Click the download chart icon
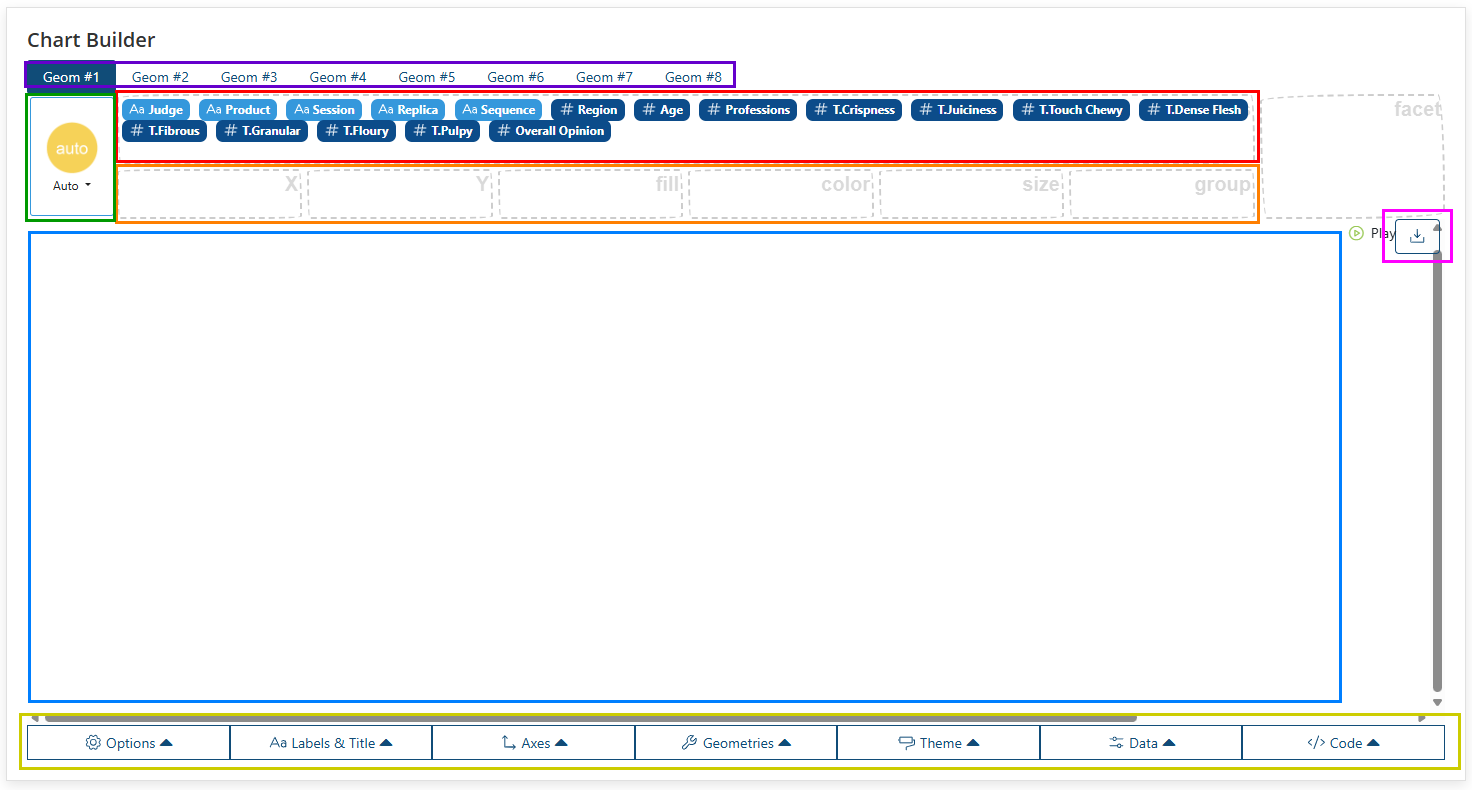 click(1416, 236)
